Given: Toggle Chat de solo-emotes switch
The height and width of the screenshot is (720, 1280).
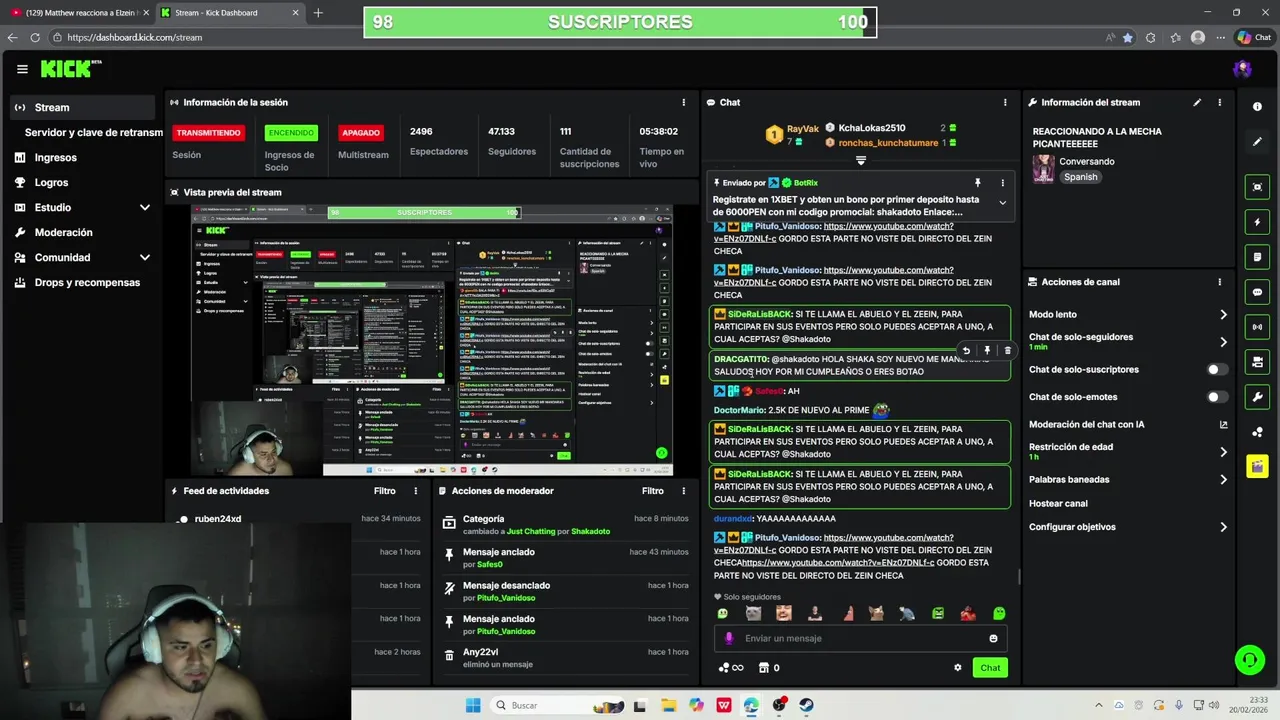Looking at the screenshot, I should [x=1216, y=397].
